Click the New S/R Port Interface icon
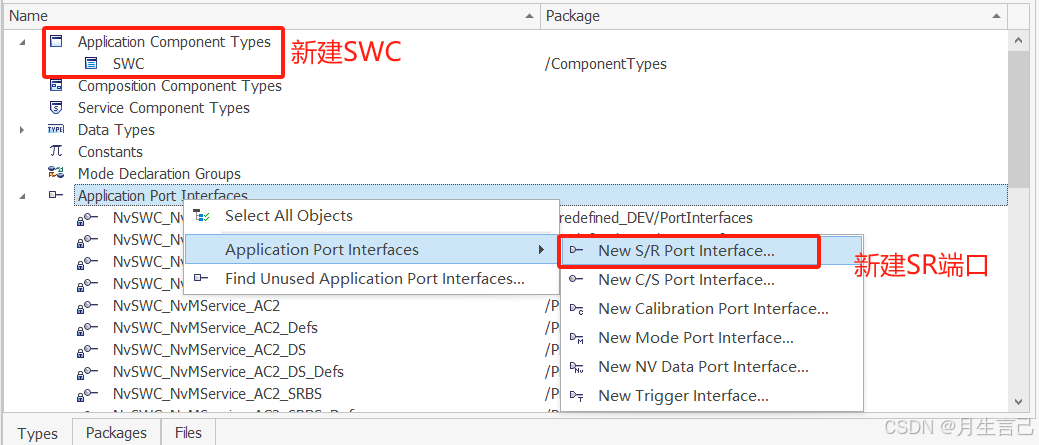1039x445 pixels. [x=577, y=250]
